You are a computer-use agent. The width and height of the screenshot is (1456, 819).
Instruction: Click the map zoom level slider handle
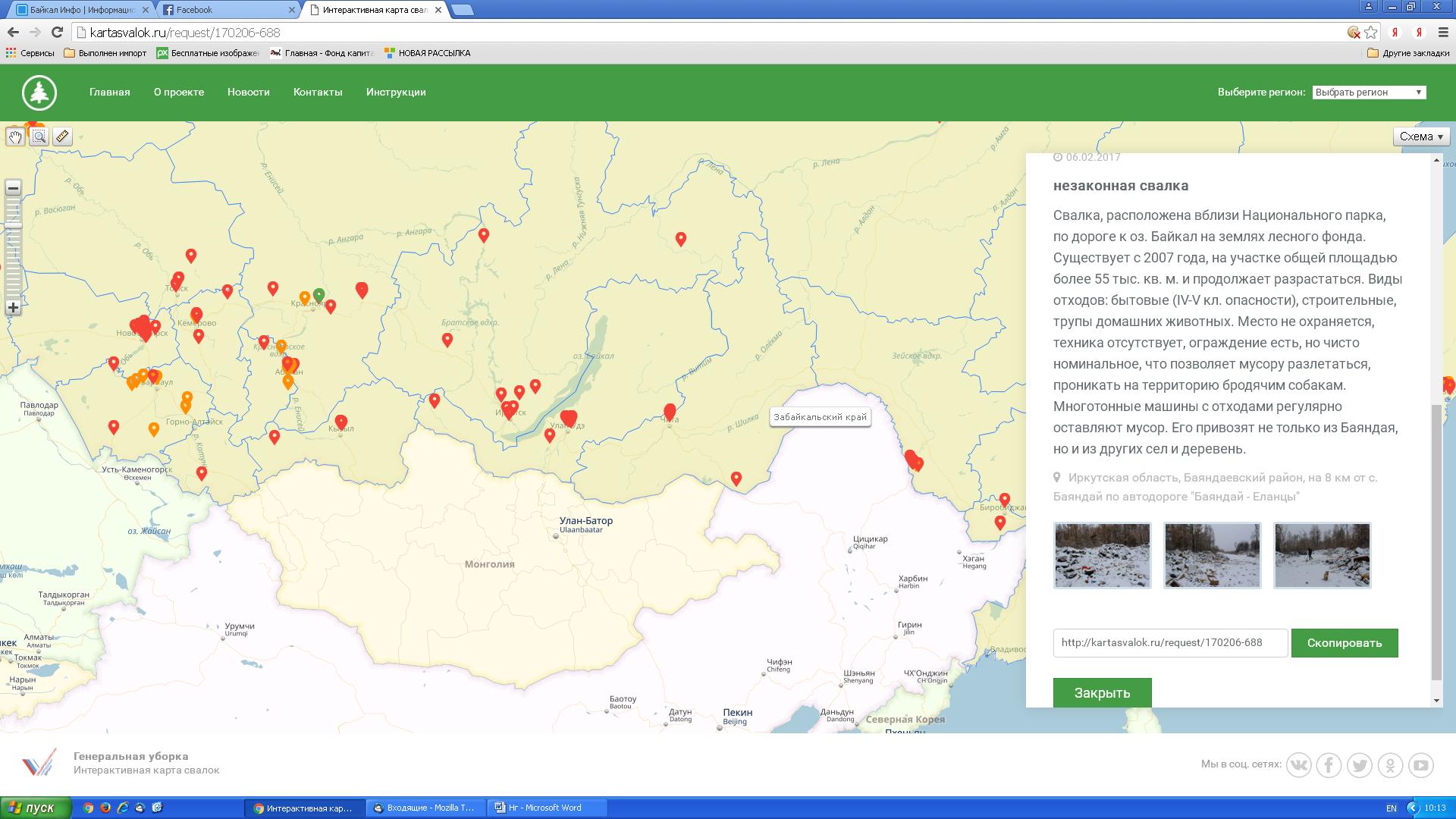coord(13,224)
